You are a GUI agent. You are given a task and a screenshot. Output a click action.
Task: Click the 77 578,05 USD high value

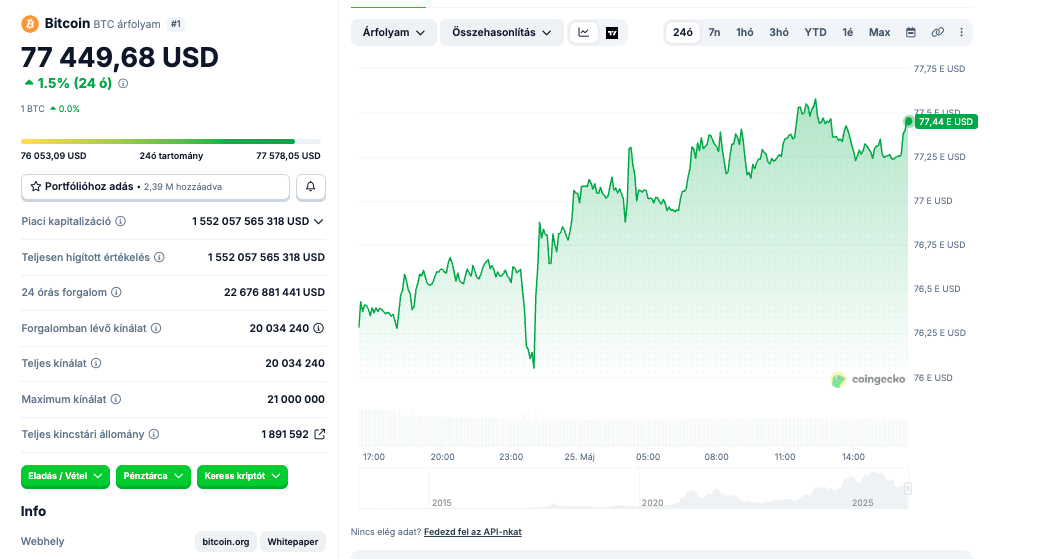click(289, 156)
